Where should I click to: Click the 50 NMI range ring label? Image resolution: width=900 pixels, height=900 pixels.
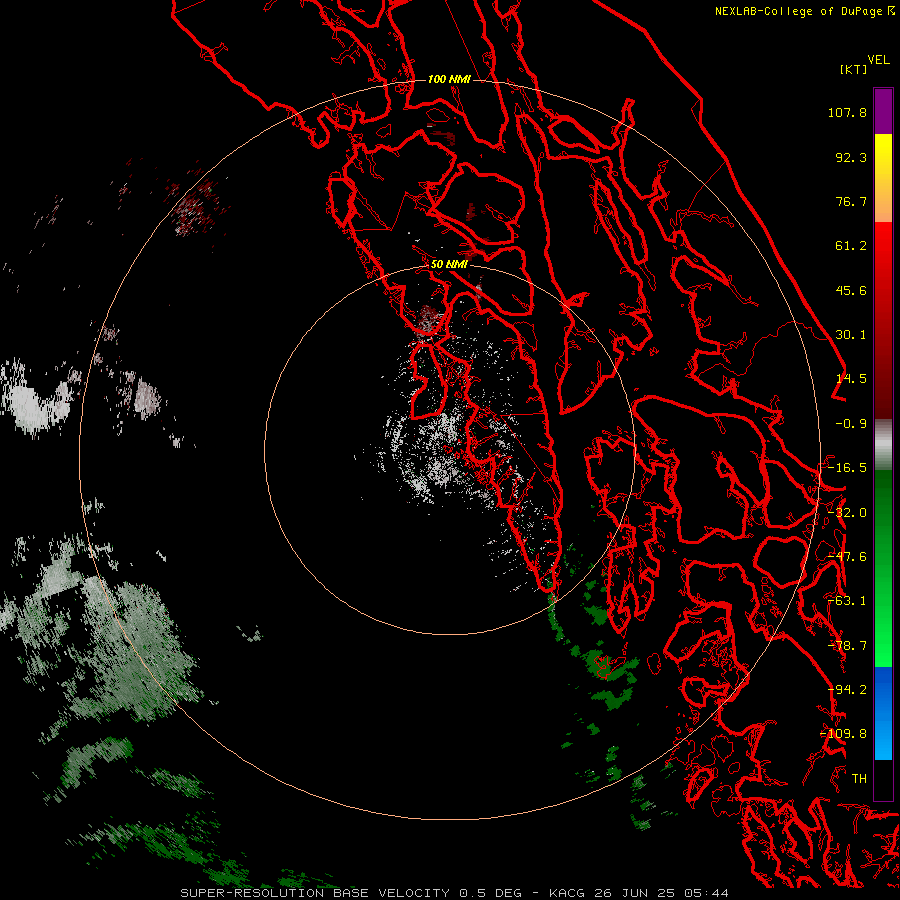pos(449,265)
